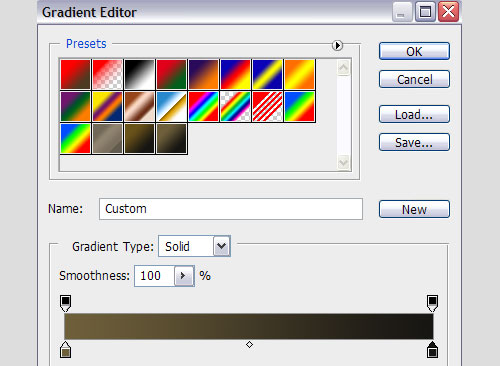
Task: Select the violet to orange gradient preset
Action: [x=203, y=74]
